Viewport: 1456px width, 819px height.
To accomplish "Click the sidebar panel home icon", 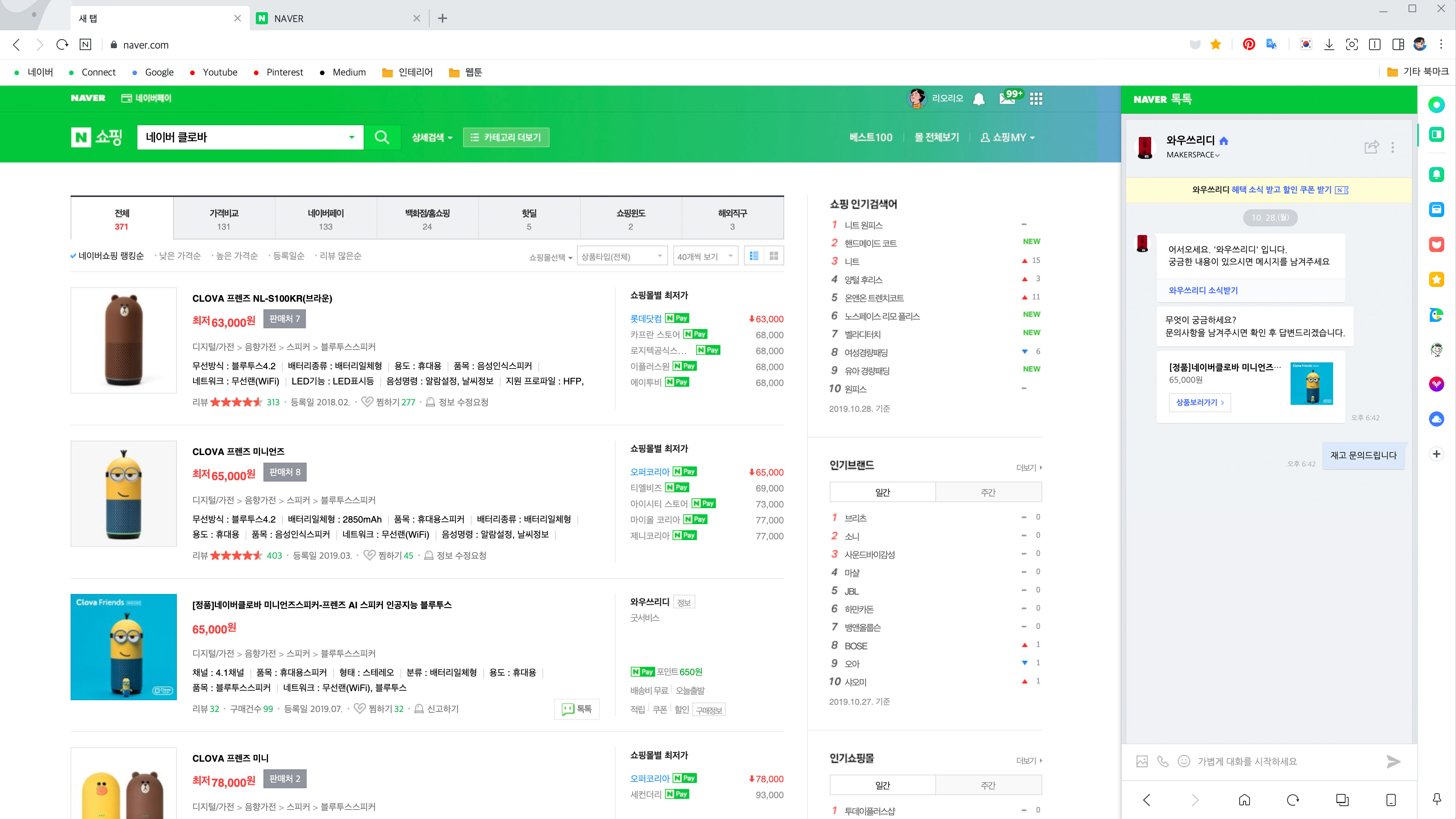I will tap(1244, 800).
